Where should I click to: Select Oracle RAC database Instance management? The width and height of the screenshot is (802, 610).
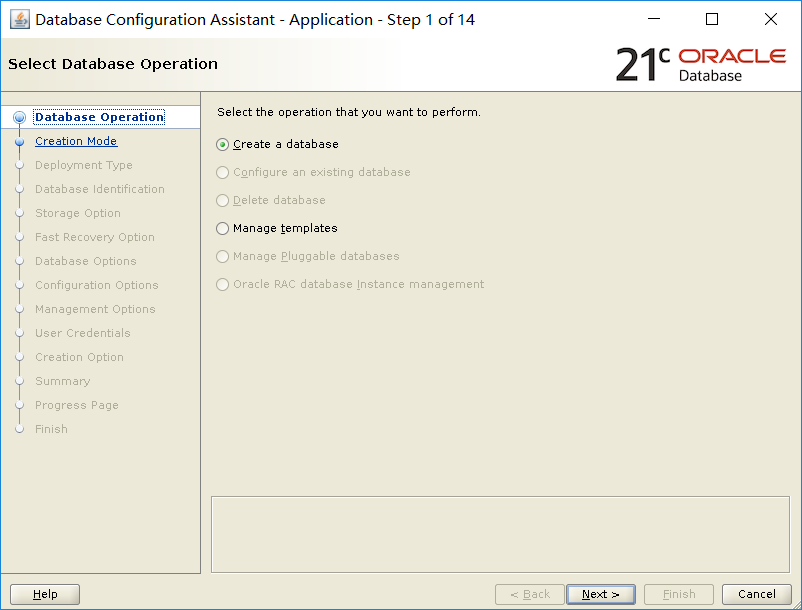(222, 284)
